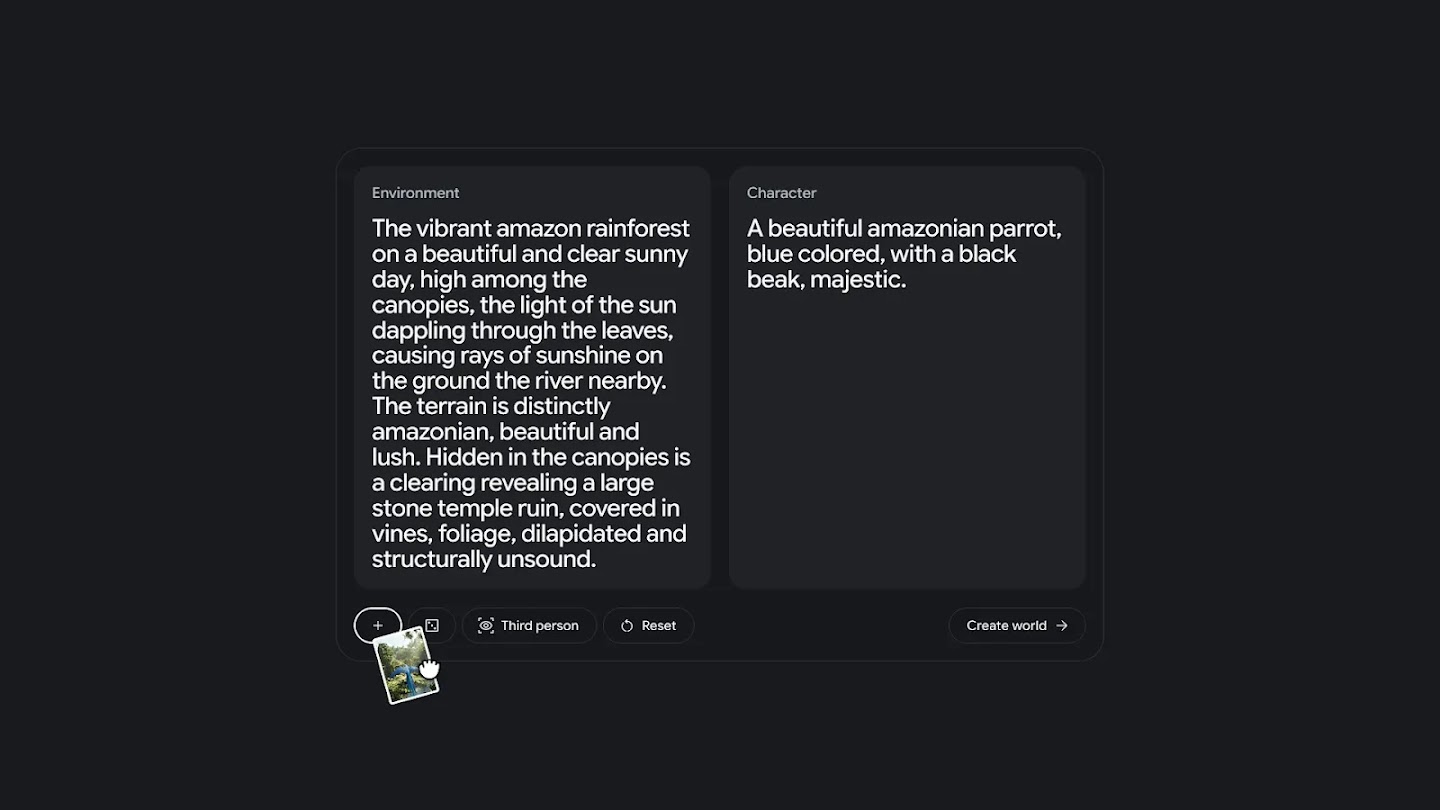This screenshot has width=1440, height=810.
Task: Click the empty area of the Character box
Action: pyautogui.click(x=906, y=440)
